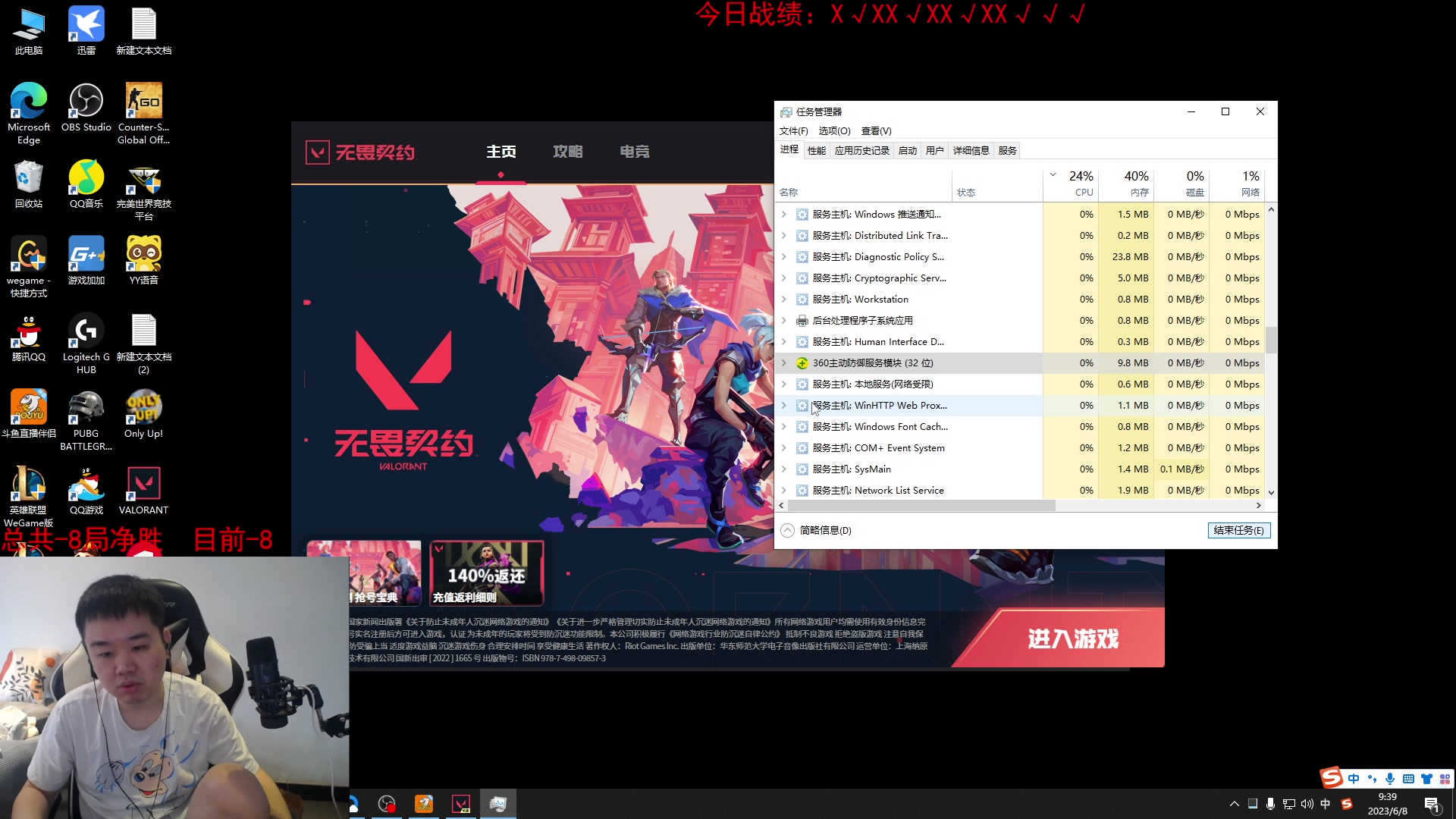This screenshot has width=1456, height=819.
Task: Click the 无畏契约 logo in launcher header
Action: pos(360,152)
